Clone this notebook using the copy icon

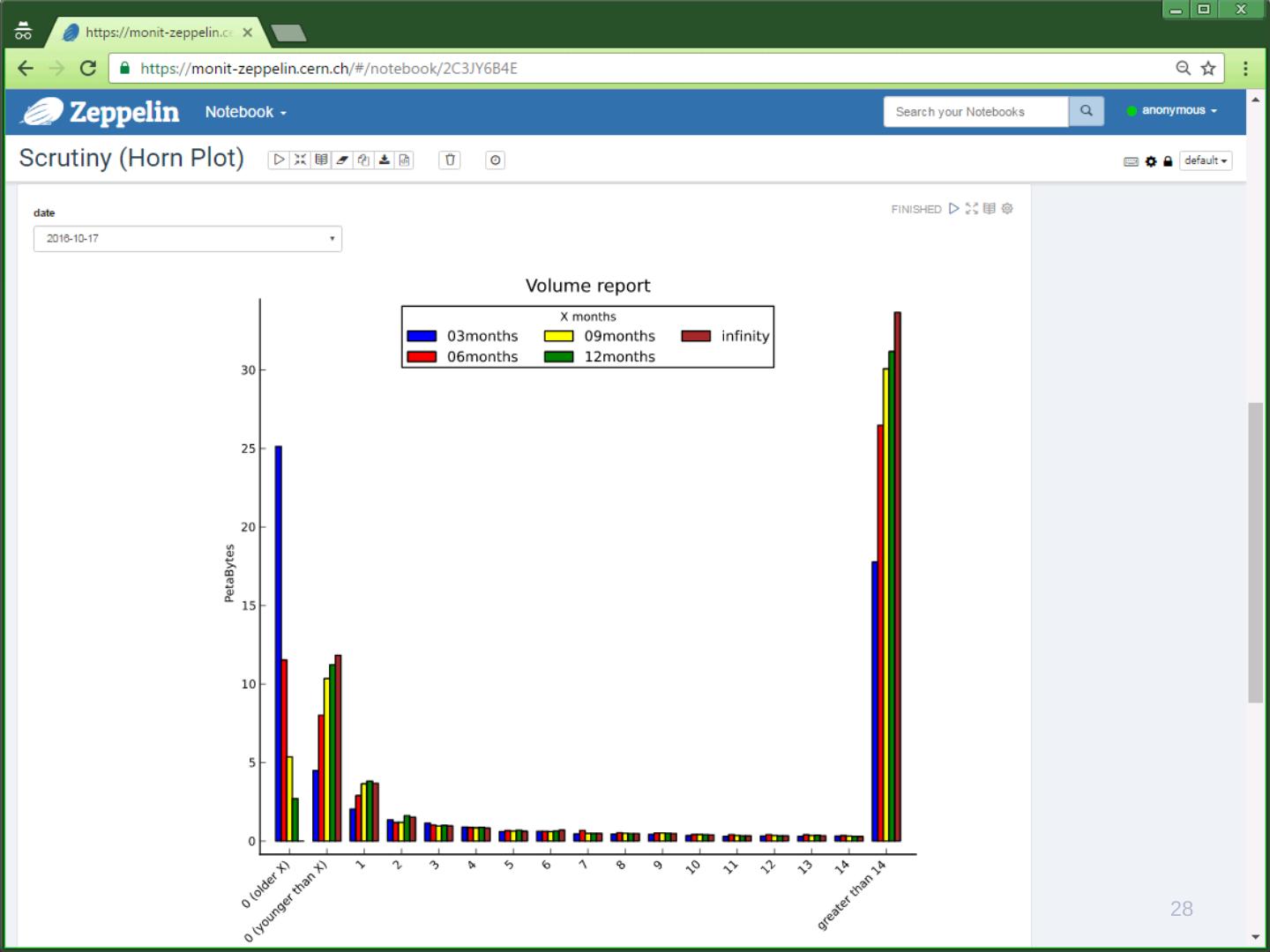pyautogui.click(x=363, y=160)
